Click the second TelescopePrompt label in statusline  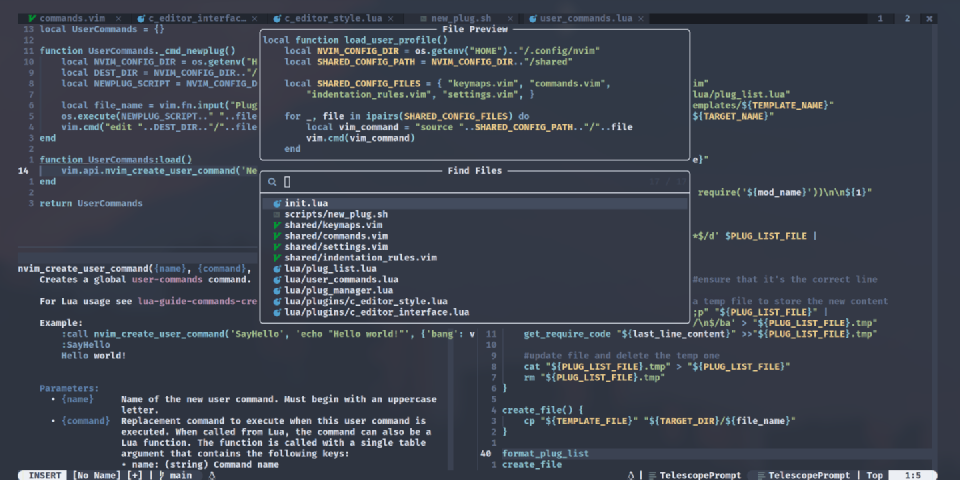point(809,475)
